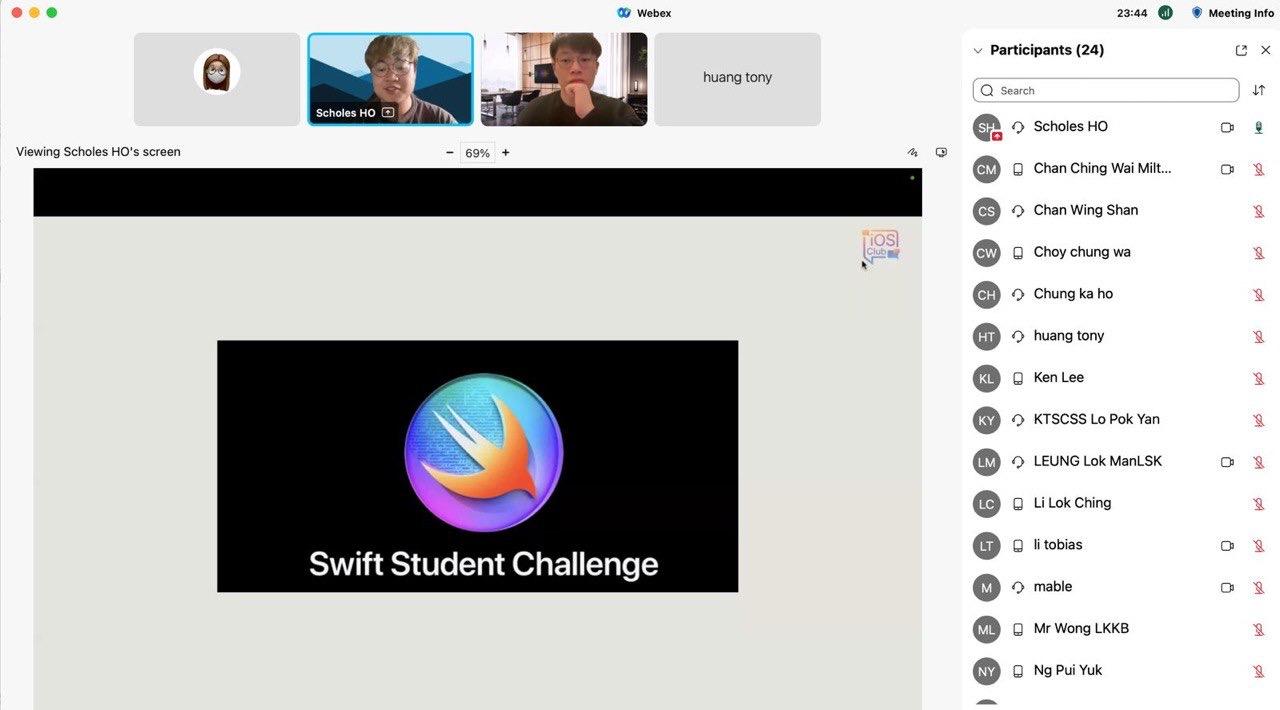The image size is (1280, 710).
Task: Open Meeting Info in the menu bar
Action: pyautogui.click(x=1231, y=13)
